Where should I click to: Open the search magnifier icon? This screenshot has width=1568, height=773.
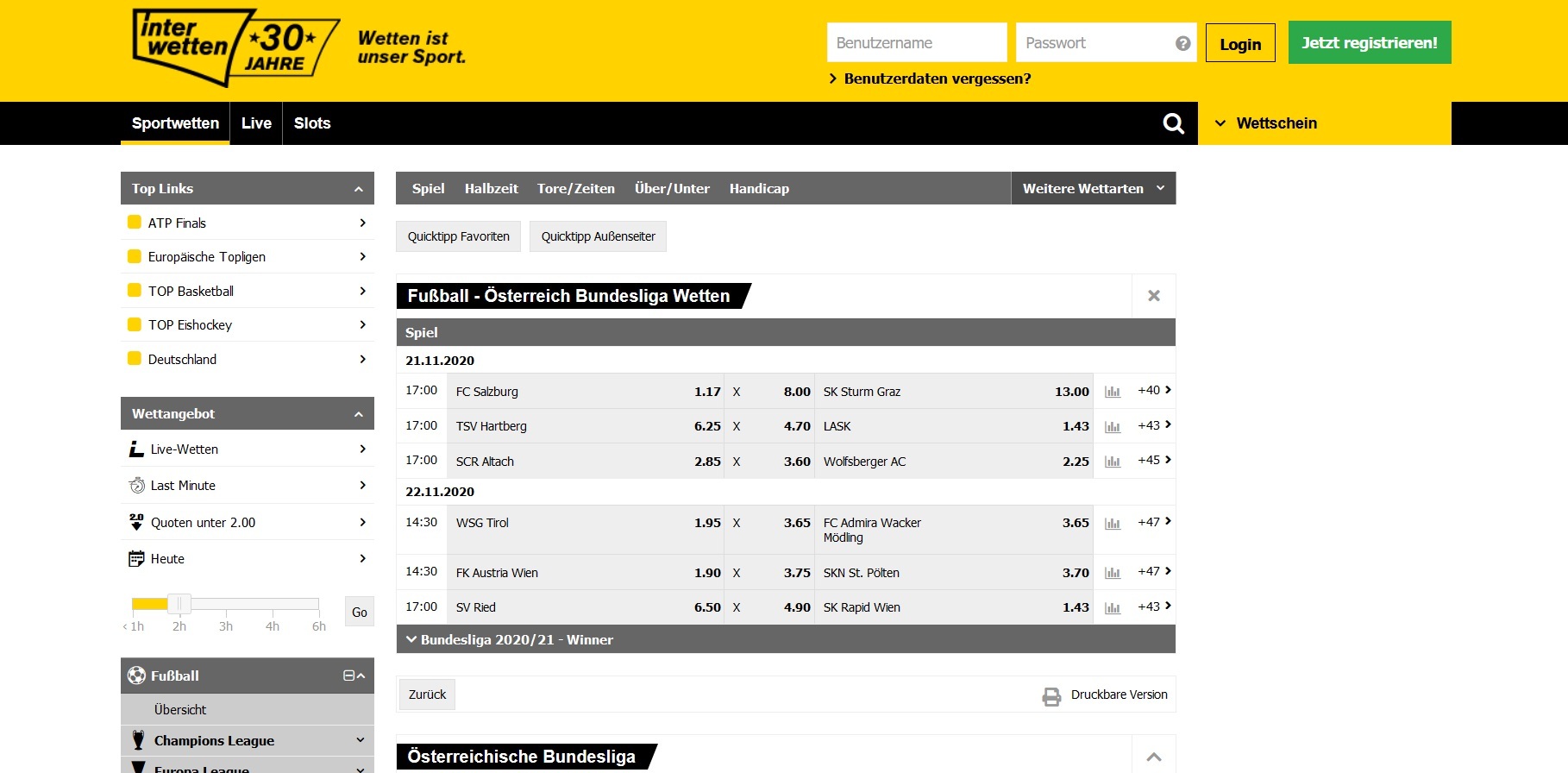[1174, 123]
